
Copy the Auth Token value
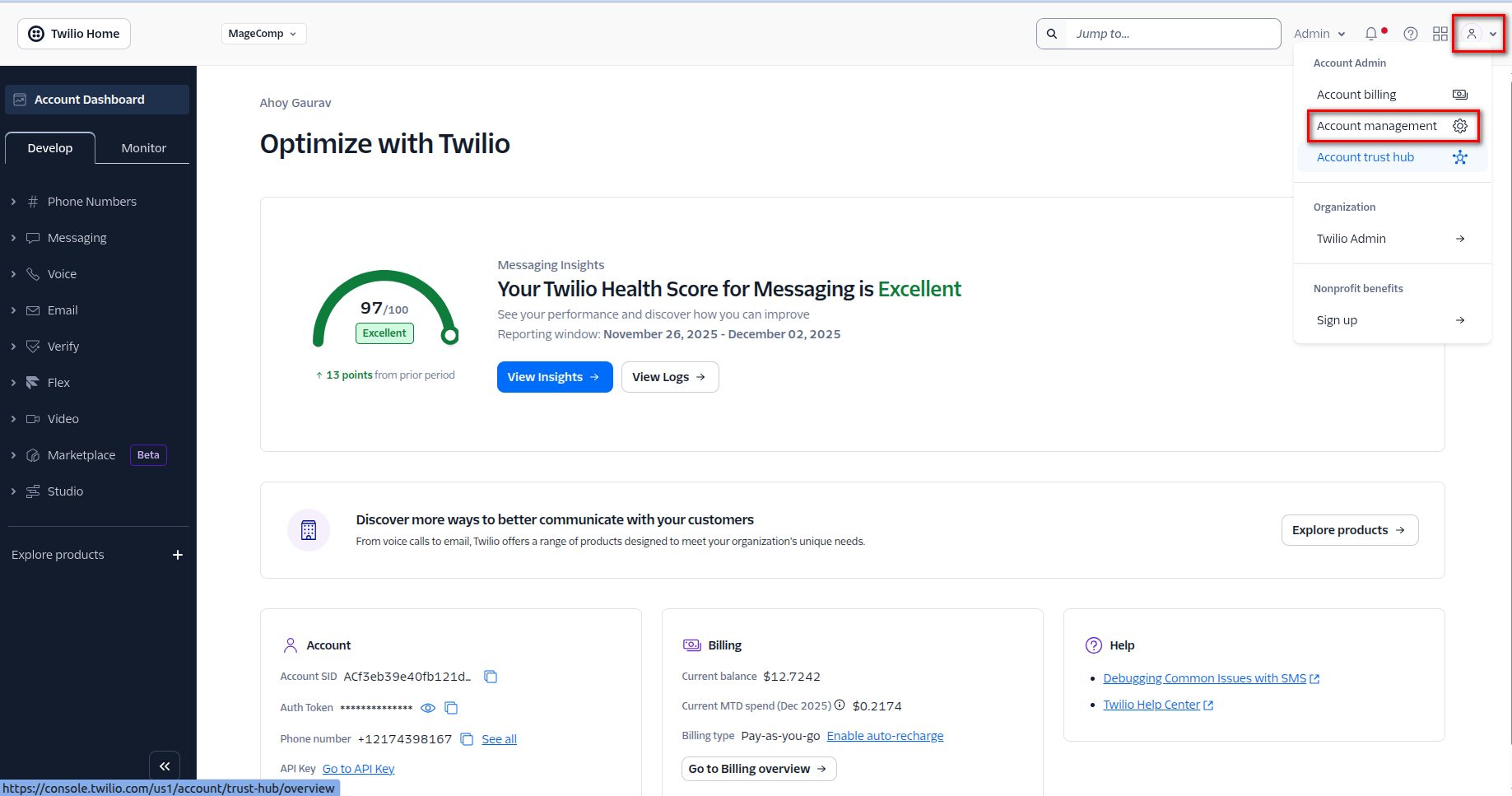tap(451, 708)
